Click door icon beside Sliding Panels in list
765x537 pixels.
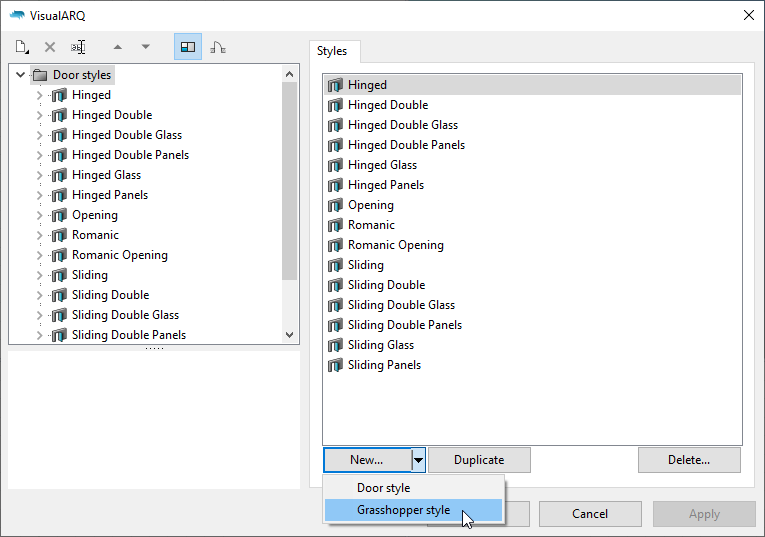pos(335,365)
